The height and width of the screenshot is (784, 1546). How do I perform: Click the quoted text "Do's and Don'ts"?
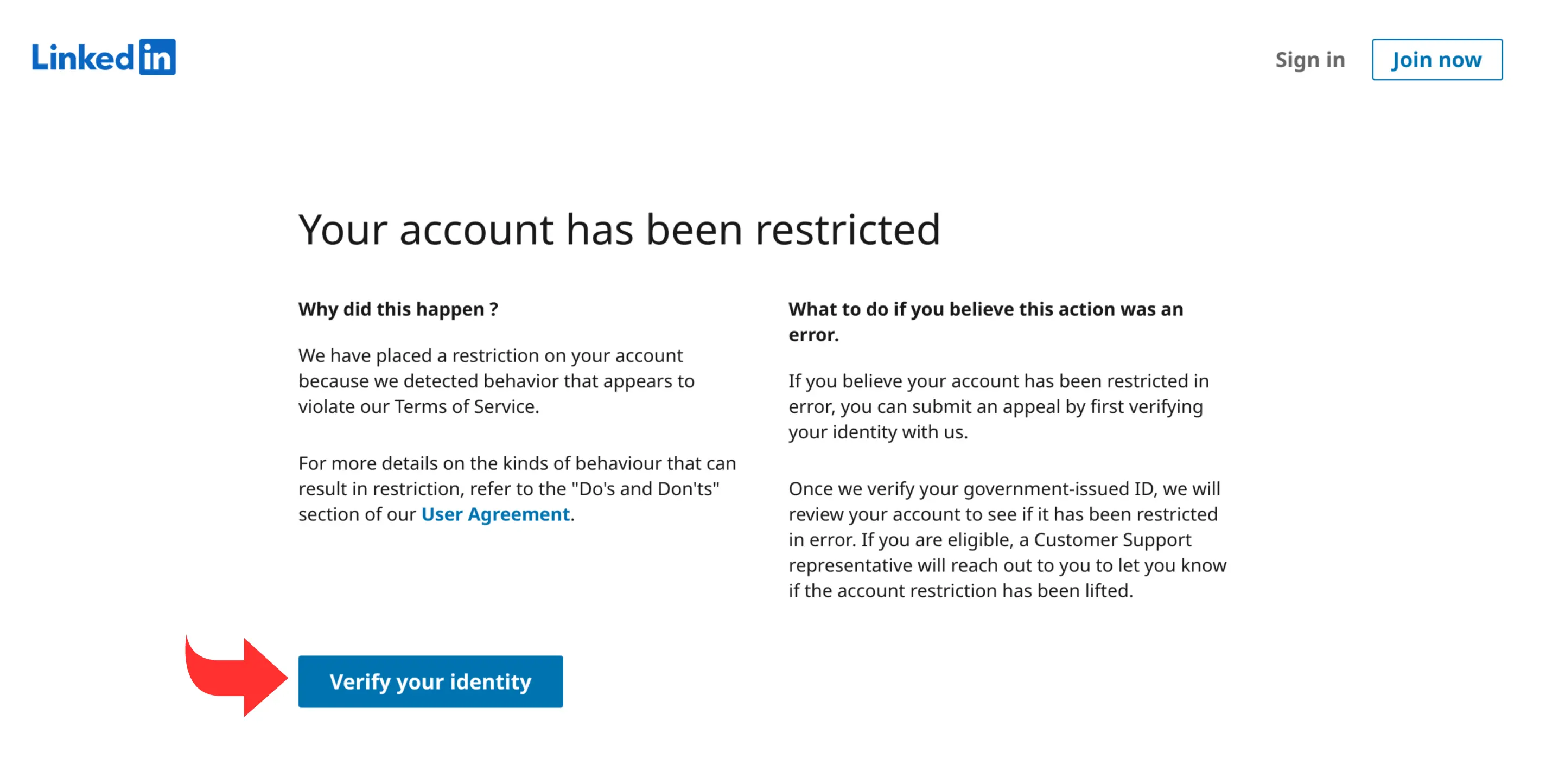coord(645,489)
